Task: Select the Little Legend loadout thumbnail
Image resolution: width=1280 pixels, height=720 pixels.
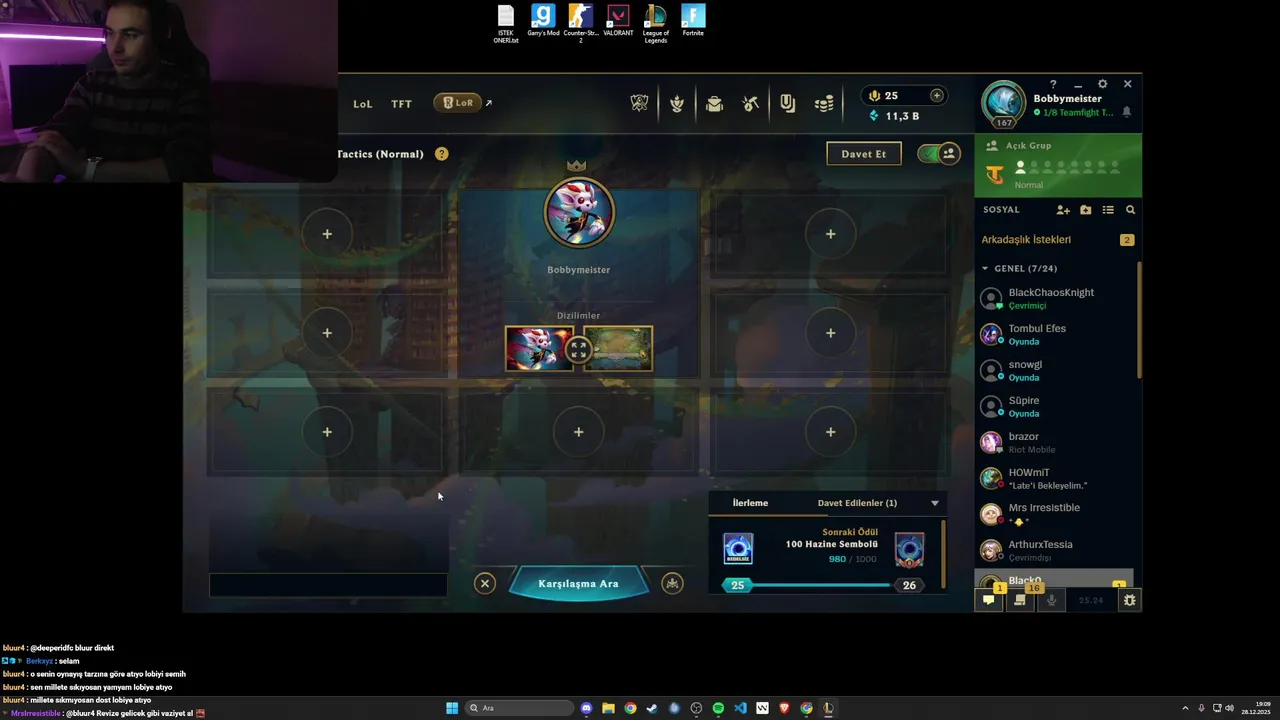Action: pyautogui.click(x=539, y=349)
